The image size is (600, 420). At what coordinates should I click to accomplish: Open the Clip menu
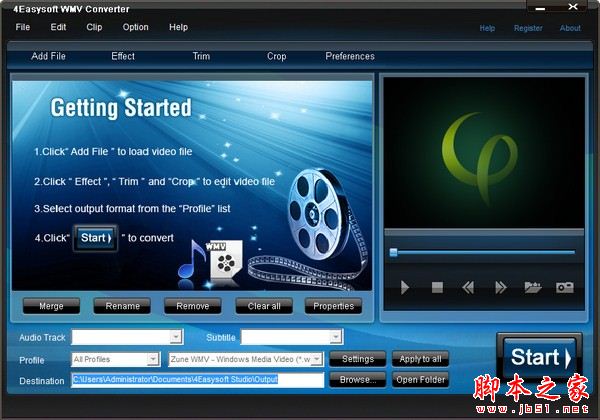coord(94,27)
